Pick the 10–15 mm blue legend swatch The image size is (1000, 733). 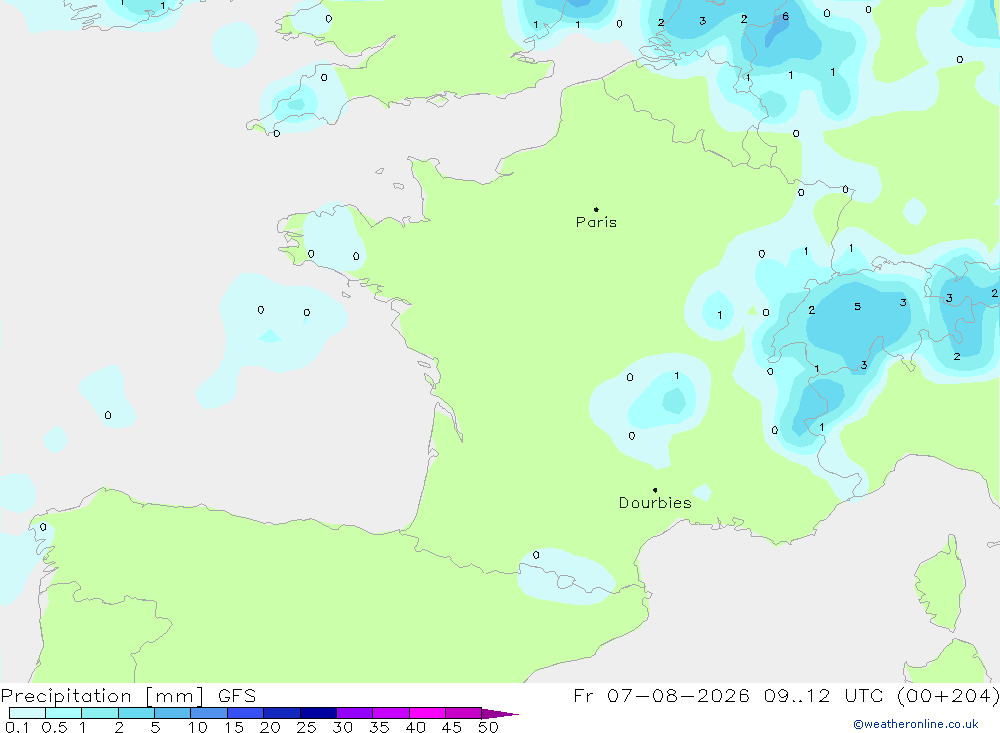[209, 713]
